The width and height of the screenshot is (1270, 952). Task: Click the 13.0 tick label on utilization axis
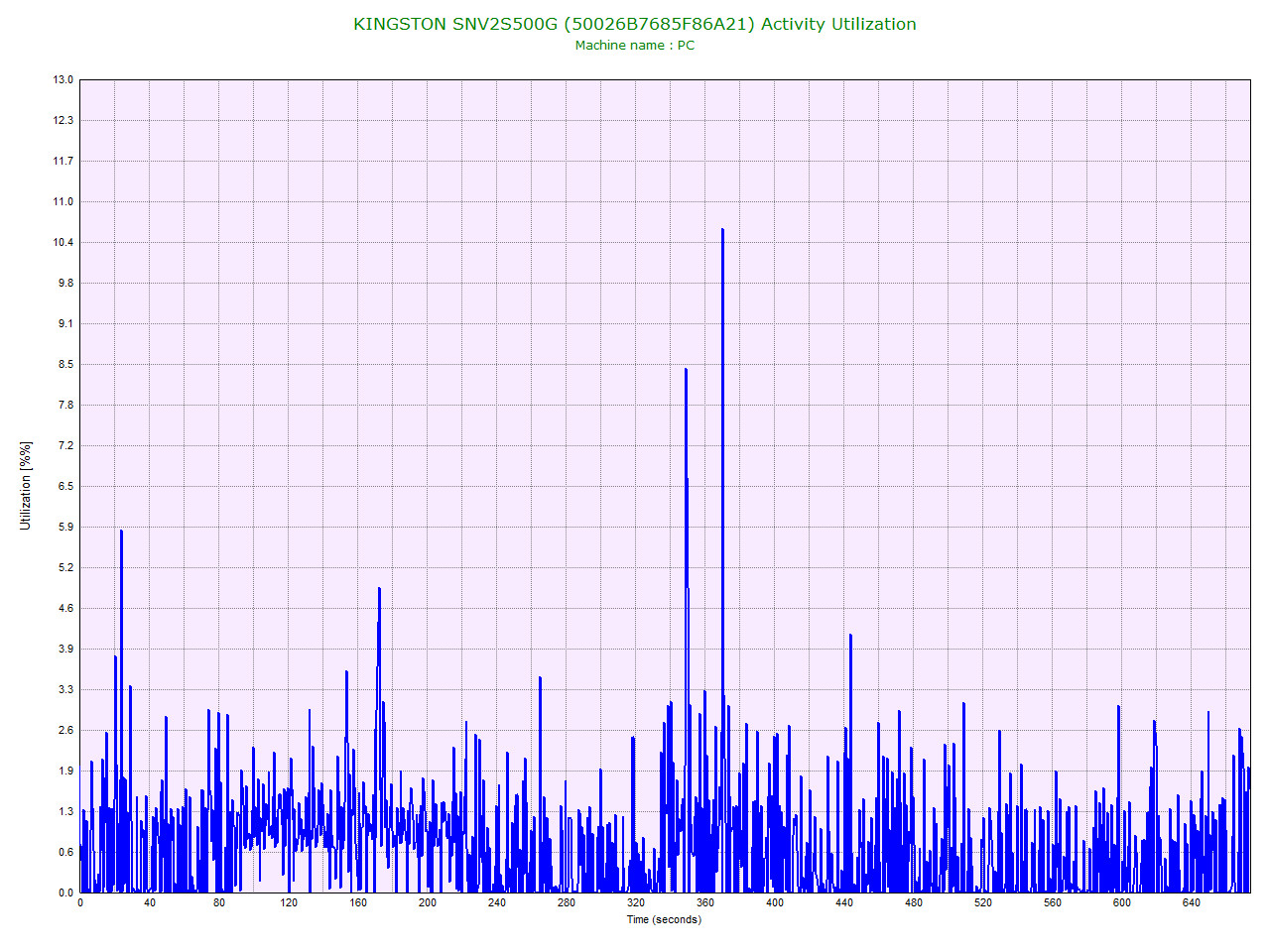pyautogui.click(x=63, y=79)
